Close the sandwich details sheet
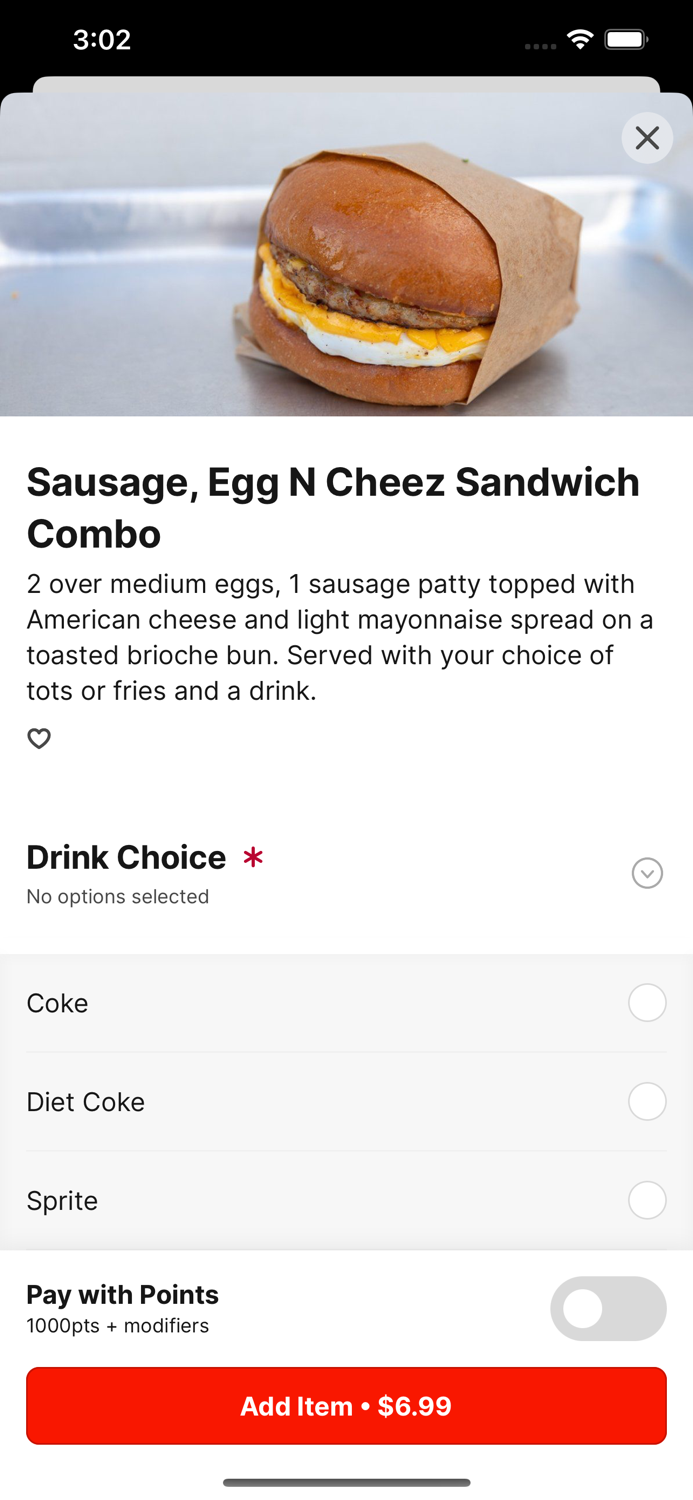This screenshot has width=693, height=1500. (x=647, y=138)
